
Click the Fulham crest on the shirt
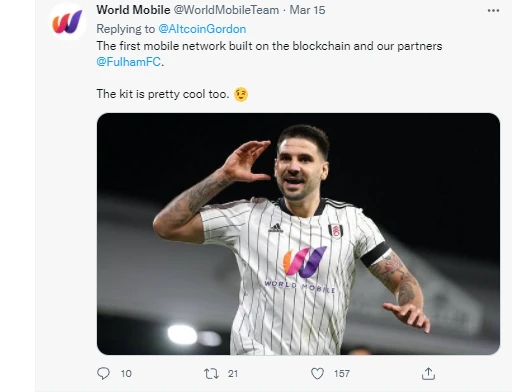coord(336,231)
